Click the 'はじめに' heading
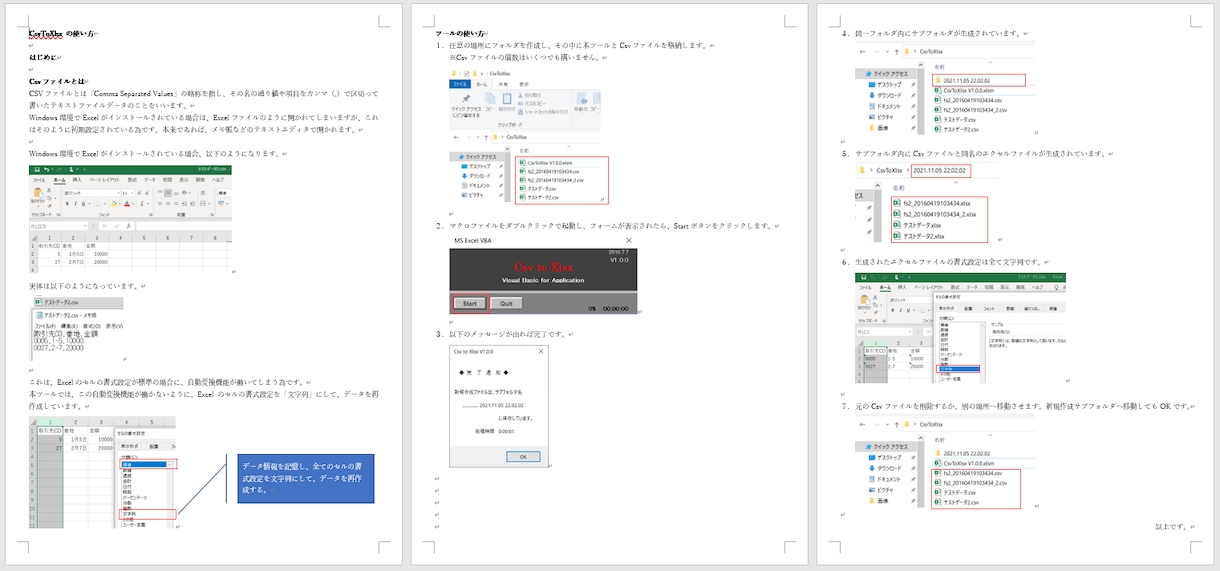The width and height of the screenshot is (1220, 571). (x=42, y=58)
